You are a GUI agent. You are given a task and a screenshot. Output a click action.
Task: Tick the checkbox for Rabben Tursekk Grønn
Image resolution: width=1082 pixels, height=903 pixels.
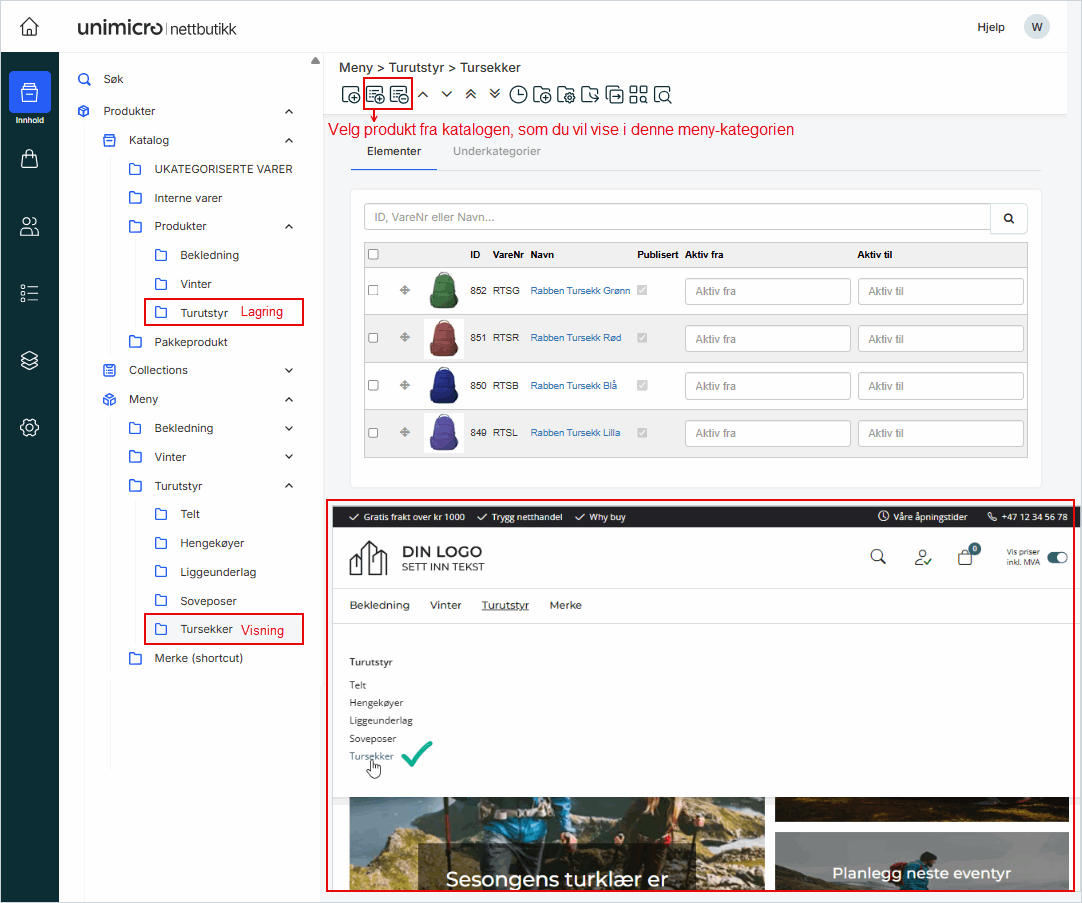[x=373, y=291]
